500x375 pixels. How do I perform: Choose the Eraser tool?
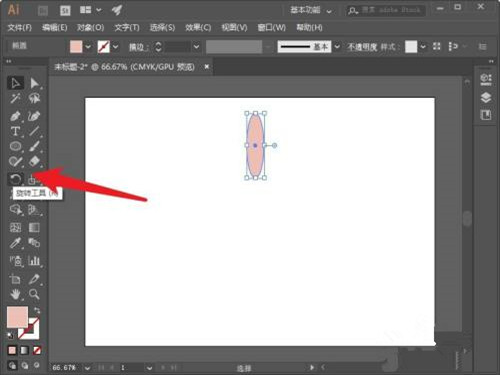tap(34, 162)
